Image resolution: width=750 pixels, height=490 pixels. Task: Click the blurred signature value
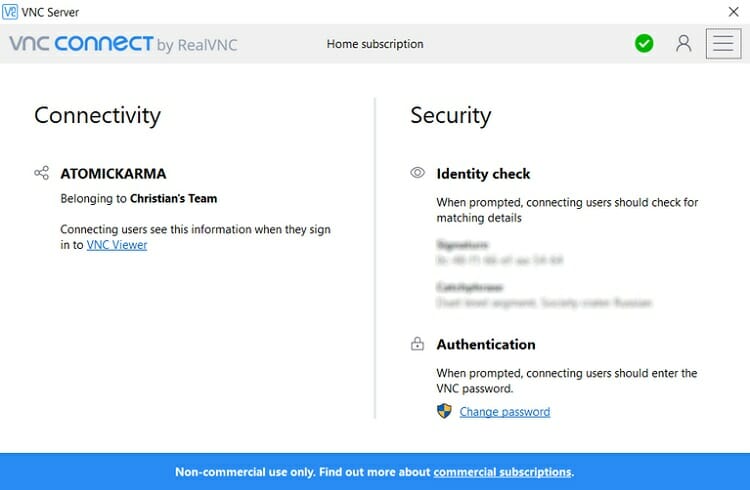coord(499,260)
